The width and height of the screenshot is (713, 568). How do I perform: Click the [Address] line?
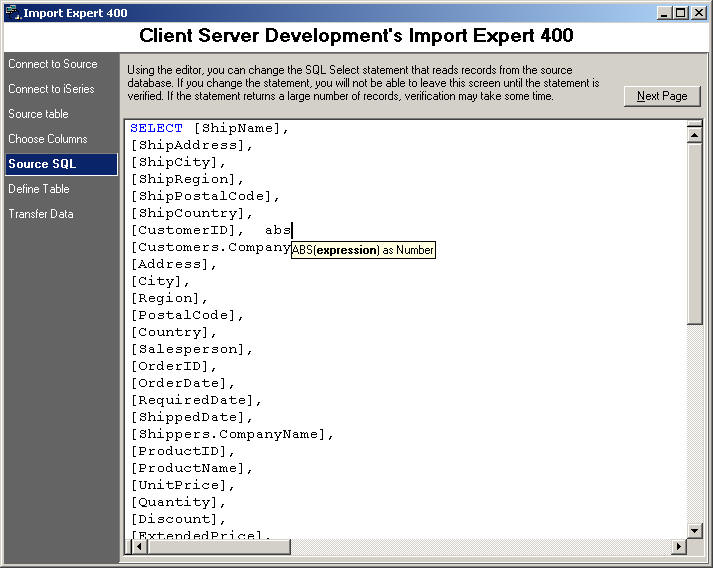[x=173, y=265]
